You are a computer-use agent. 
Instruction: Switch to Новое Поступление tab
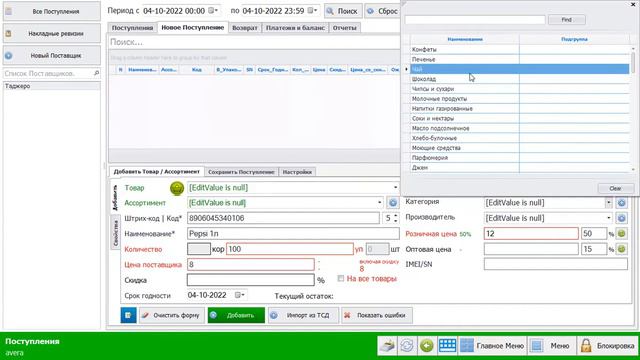[193, 27]
